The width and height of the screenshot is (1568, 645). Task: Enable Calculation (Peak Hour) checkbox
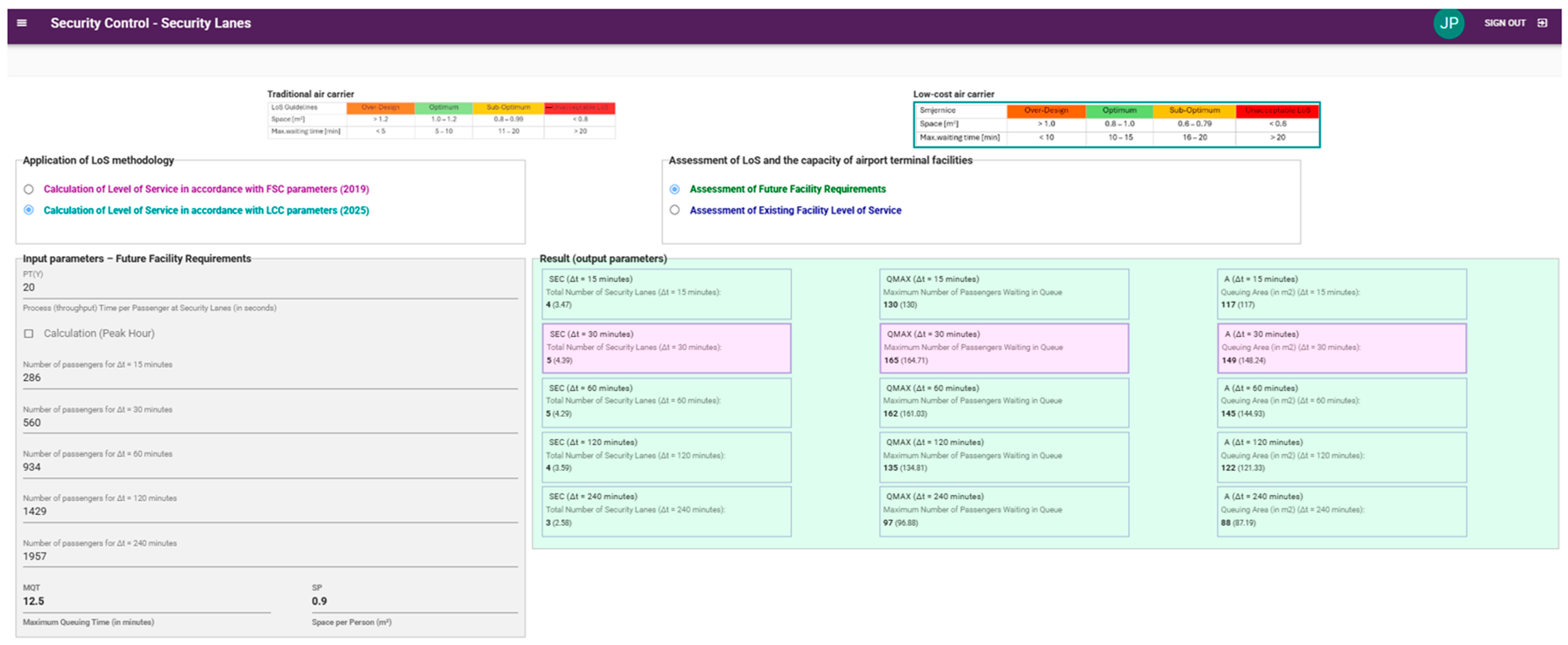[x=29, y=334]
